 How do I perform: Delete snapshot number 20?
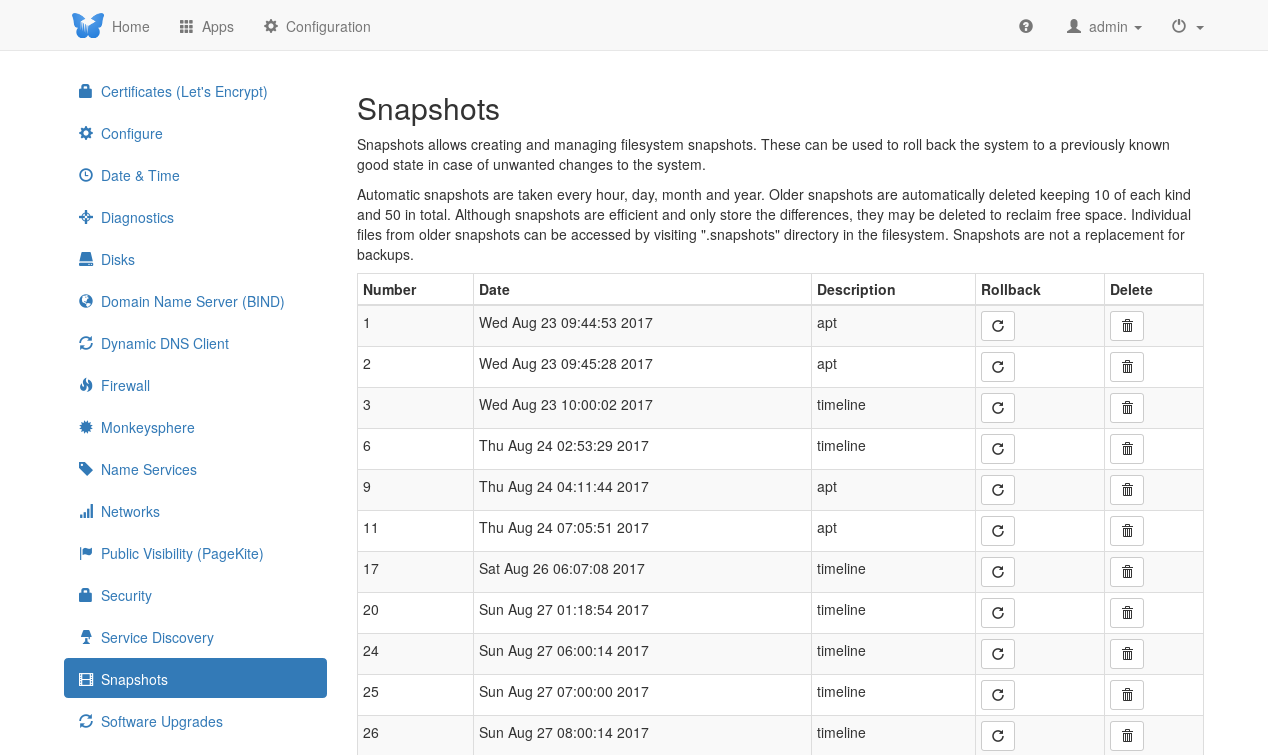coord(1127,613)
